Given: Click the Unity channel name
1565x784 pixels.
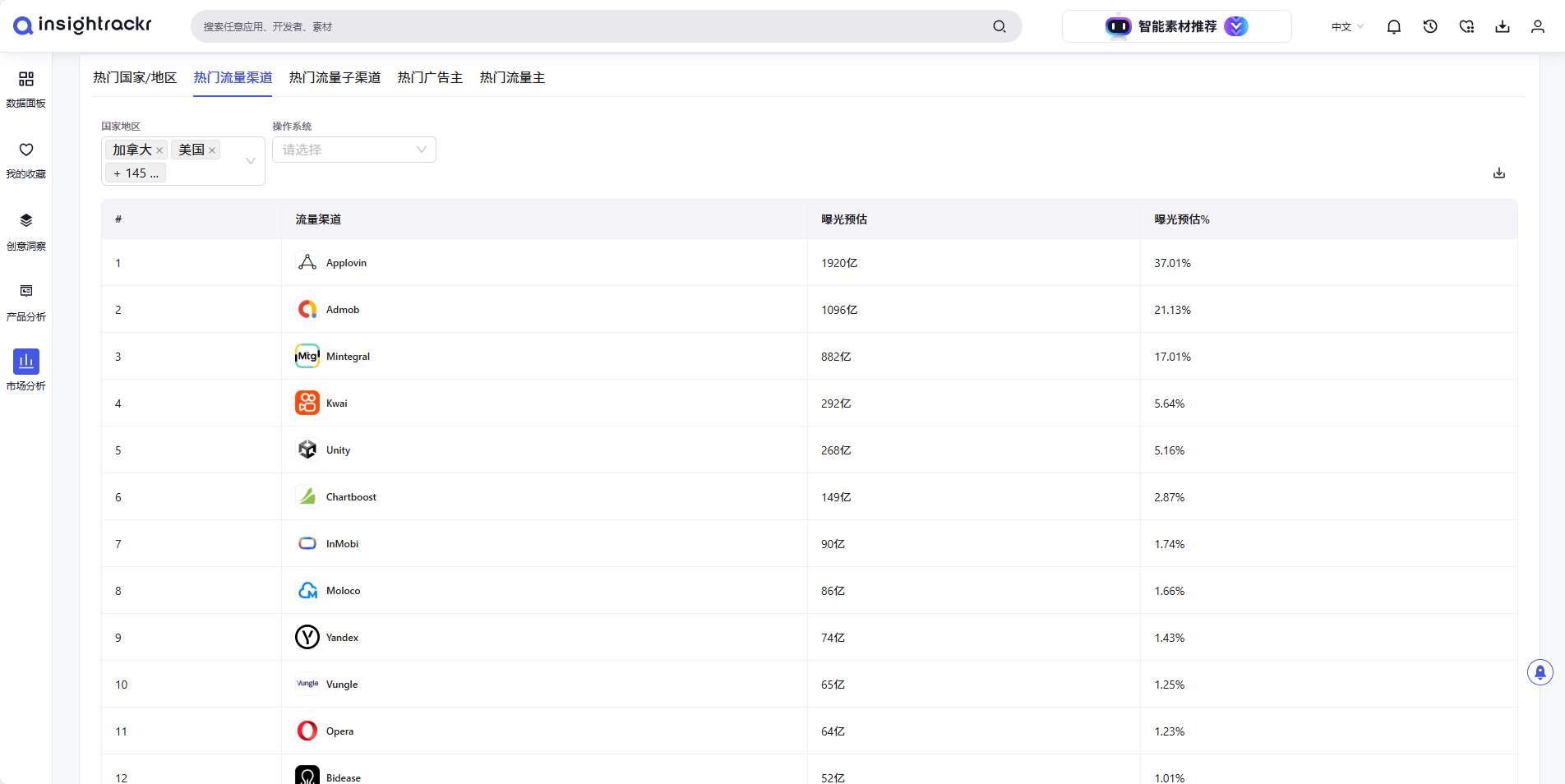Looking at the screenshot, I should coord(338,450).
